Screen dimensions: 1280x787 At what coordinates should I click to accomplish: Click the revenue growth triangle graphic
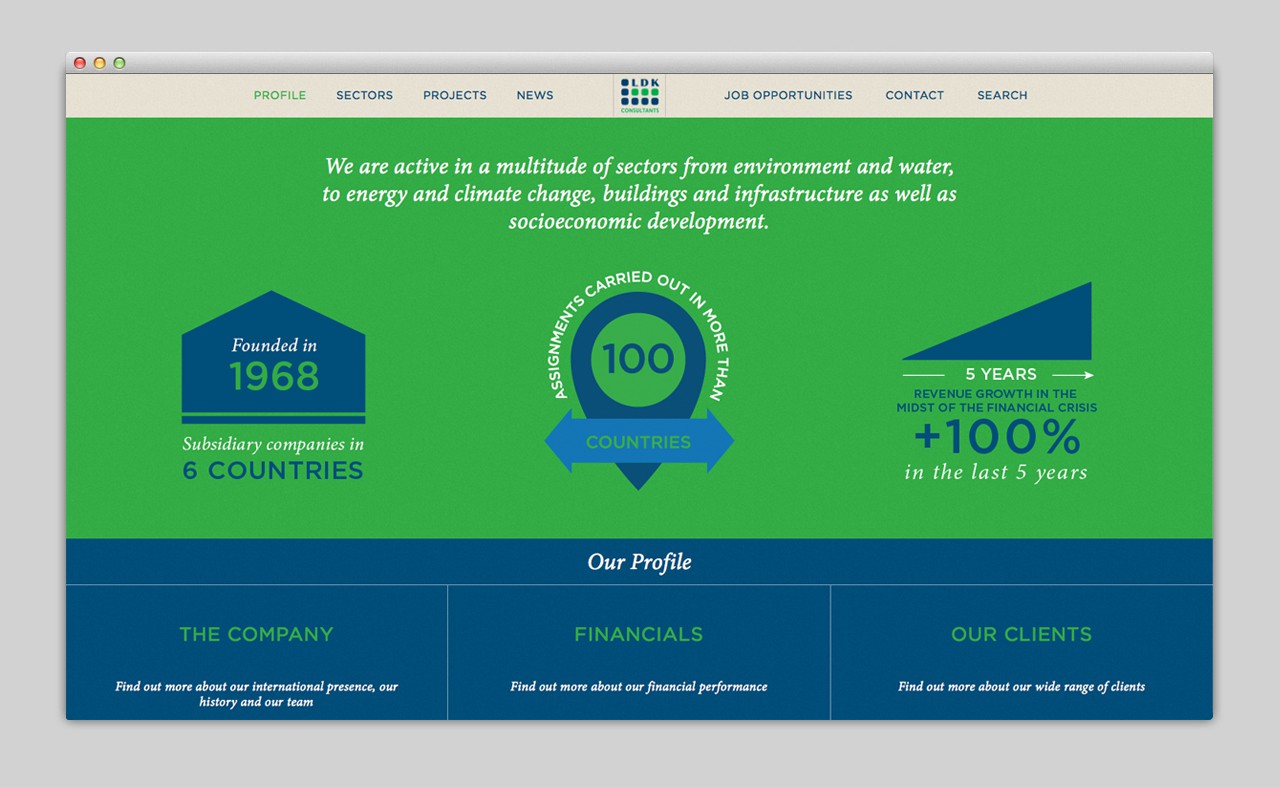click(x=997, y=321)
